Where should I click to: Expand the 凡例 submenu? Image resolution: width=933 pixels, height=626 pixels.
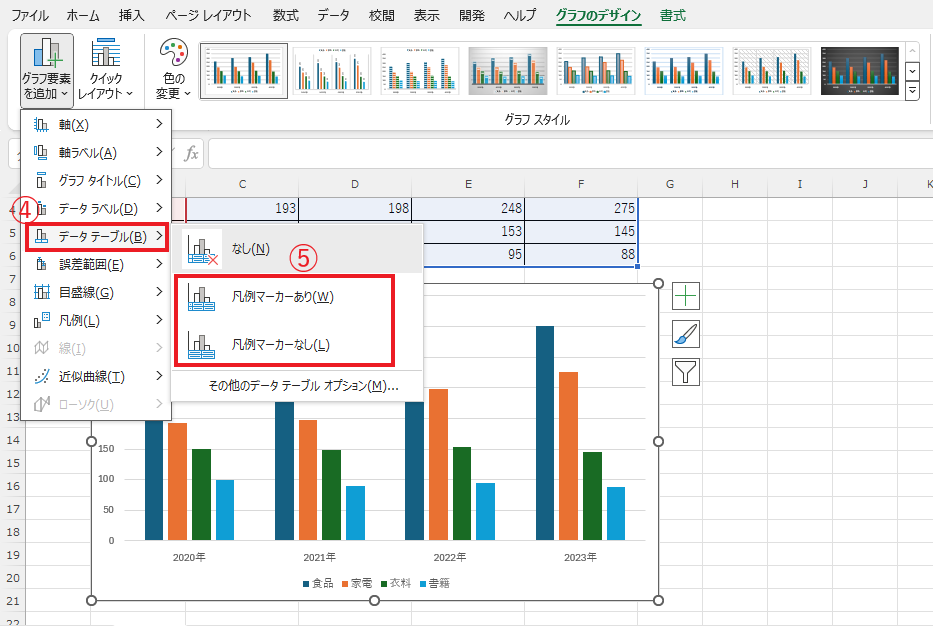coord(97,320)
